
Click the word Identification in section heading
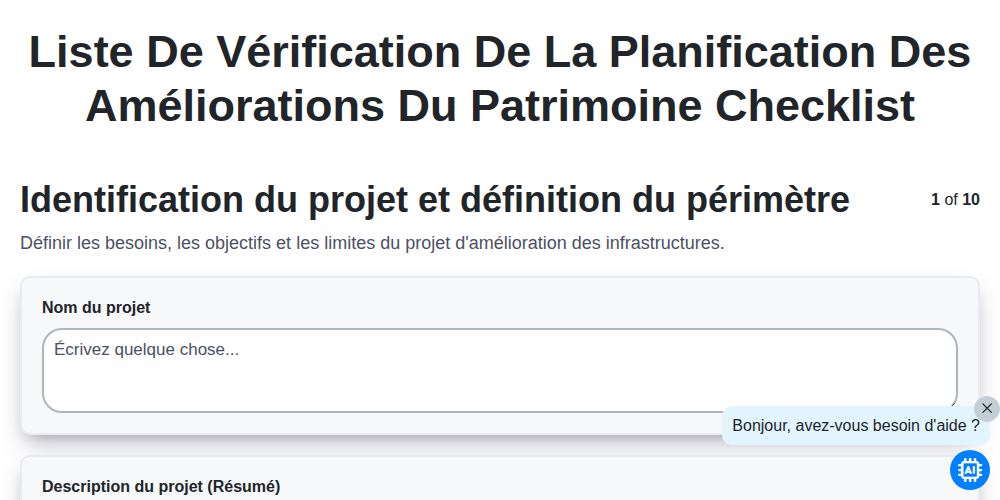tap(132, 200)
